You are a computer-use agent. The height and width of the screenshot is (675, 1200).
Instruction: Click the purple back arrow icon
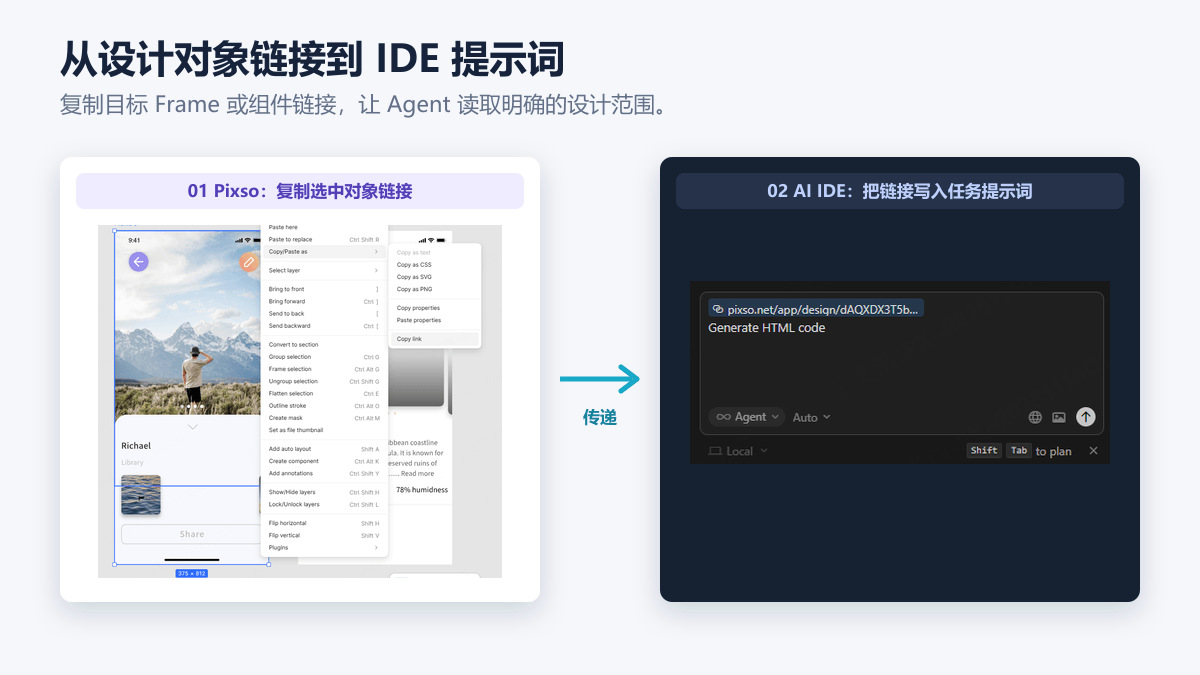point(138,262)
